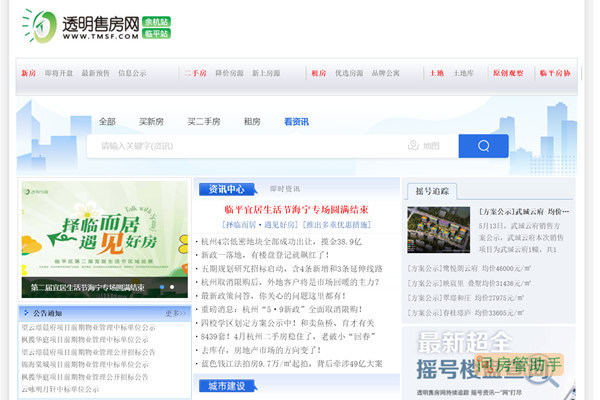The height and width of the screenshot is (400, 600).
Task: Open the 租房 navigation menu
Action: point(318,73)
